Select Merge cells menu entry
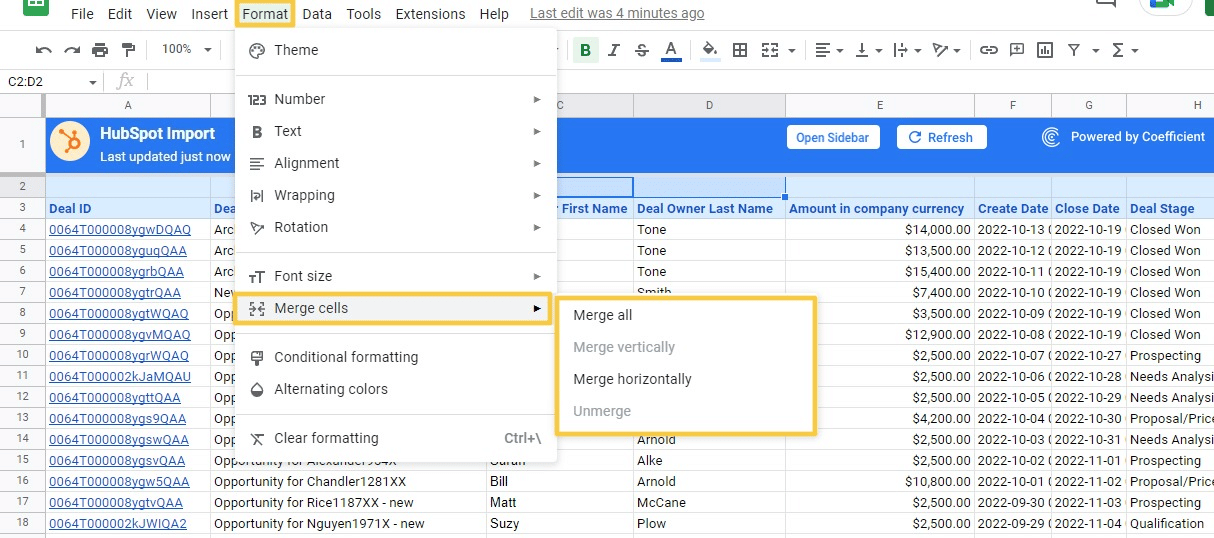 point(395,308)
